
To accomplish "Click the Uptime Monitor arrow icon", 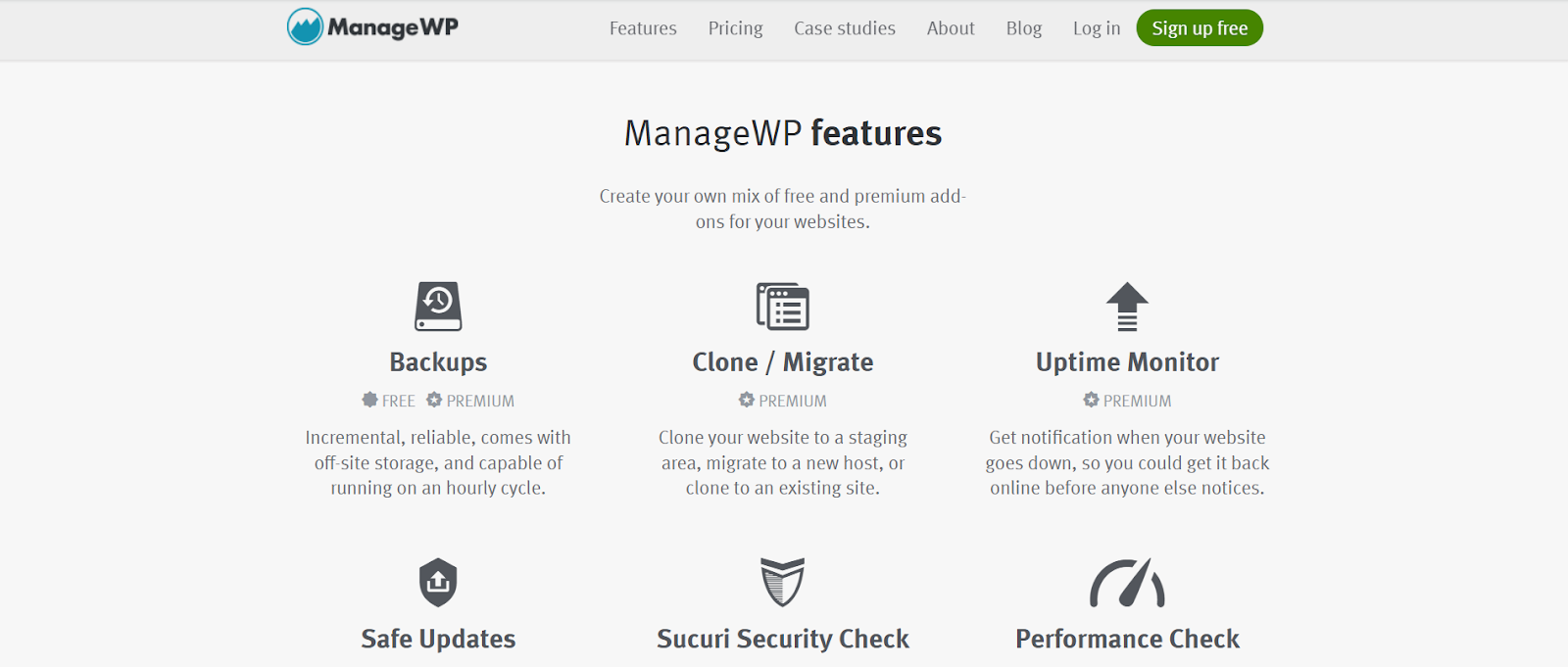I will (x=1127, y=307).
